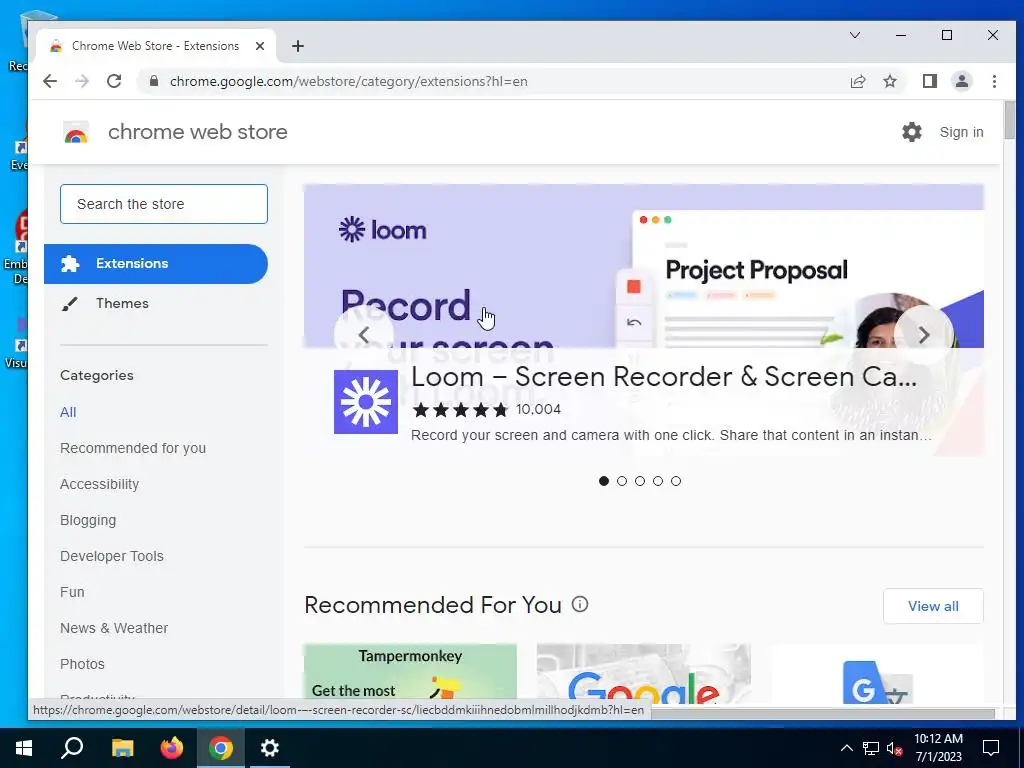Click the chrome web store title text
The image size is (1024, 768).
click(x=198, y=132)
